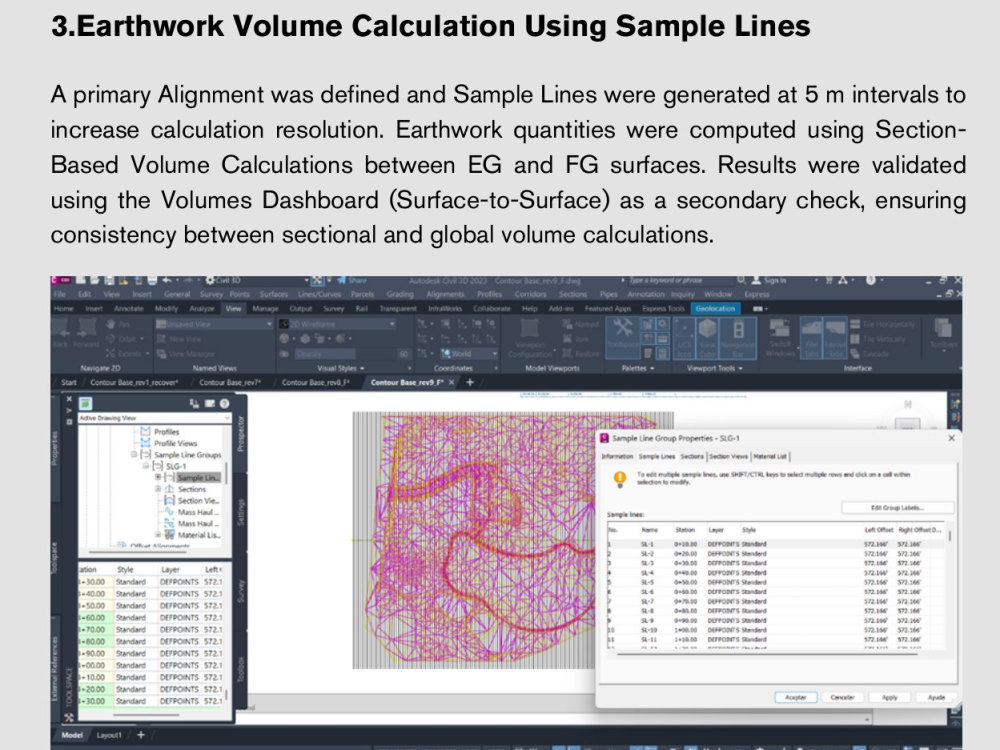Open the Surfaces menu
The height and width of the screenshot is (750, 1000).
(x=274, y=294)
